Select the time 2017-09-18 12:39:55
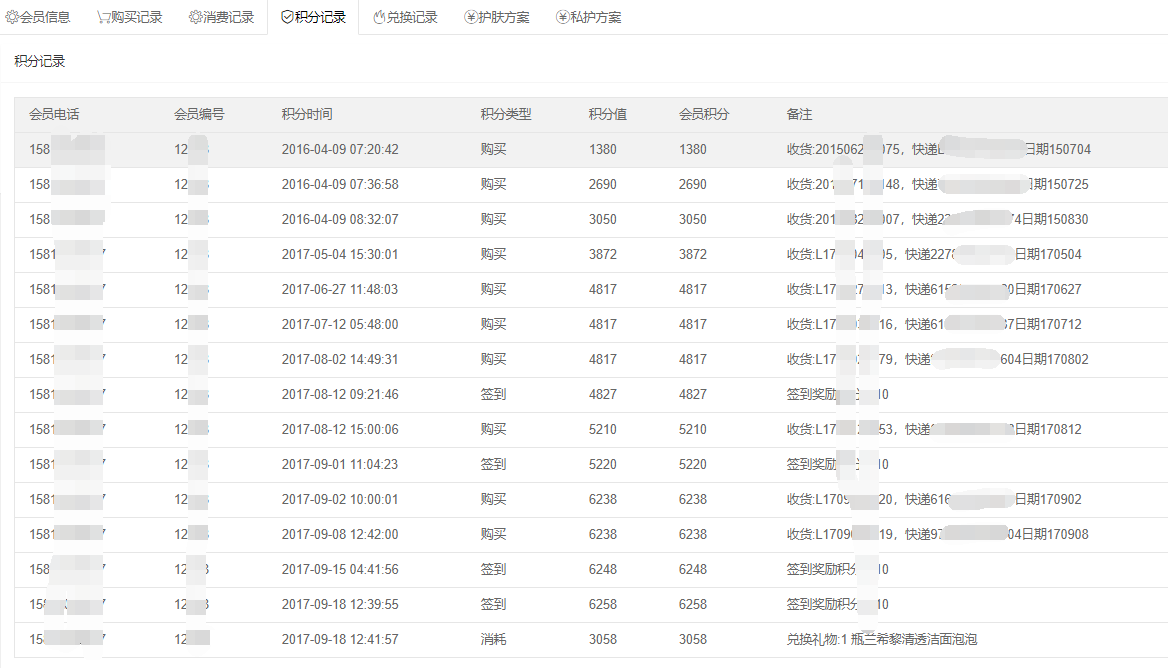The image size is (1168, 668). (340, 605)
